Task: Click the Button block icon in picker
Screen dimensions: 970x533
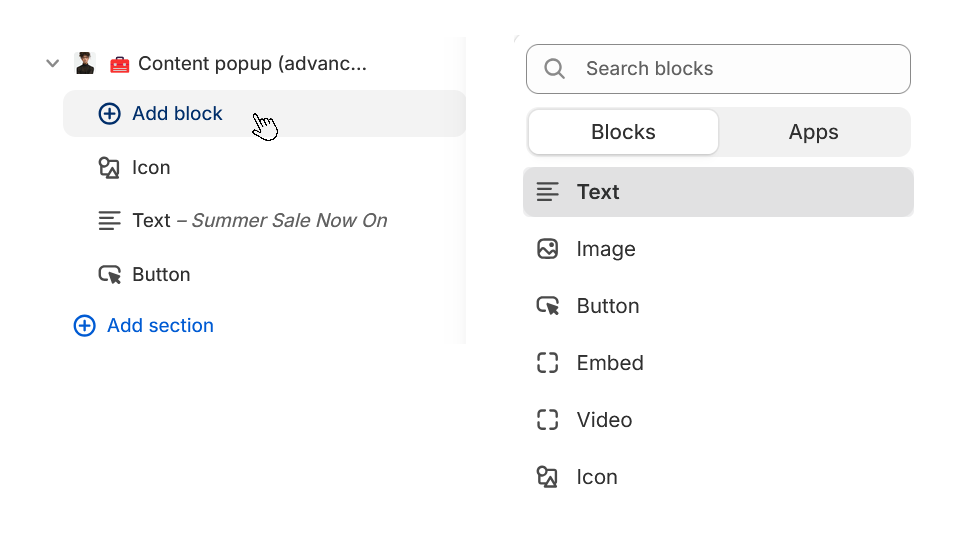Action: click(x=547, y=306)
